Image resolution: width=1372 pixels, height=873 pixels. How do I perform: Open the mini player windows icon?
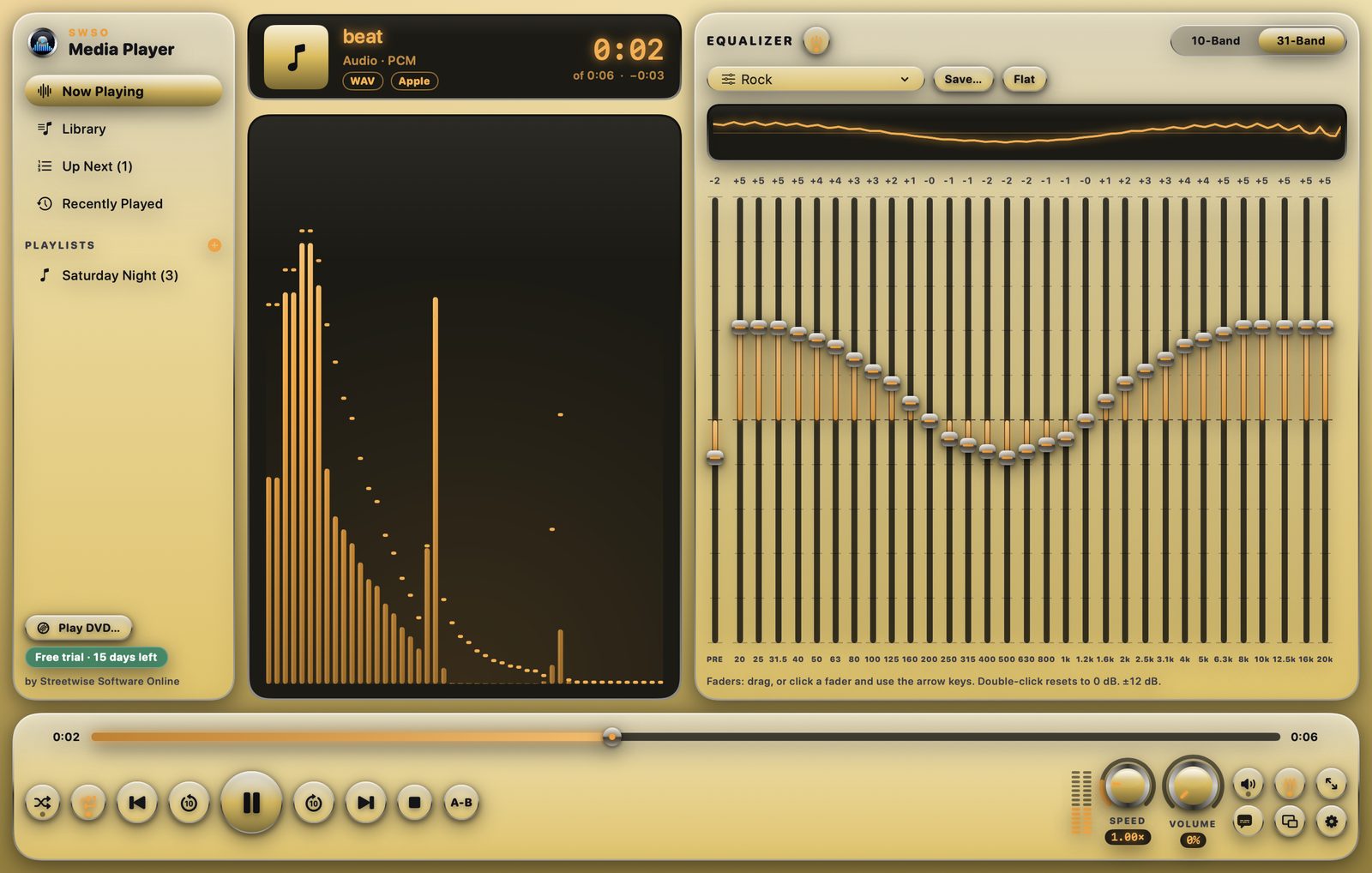coord(1289,822)
